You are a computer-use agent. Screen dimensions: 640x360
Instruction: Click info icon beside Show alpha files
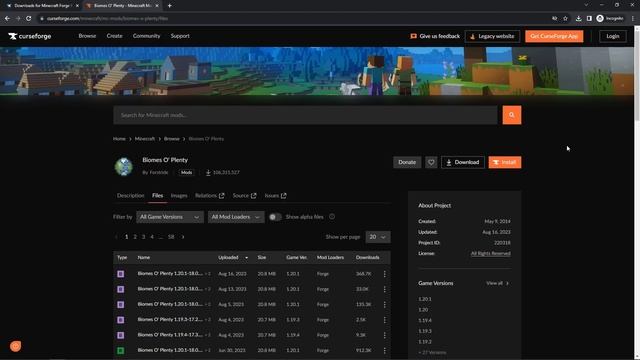tap(332, 217)
